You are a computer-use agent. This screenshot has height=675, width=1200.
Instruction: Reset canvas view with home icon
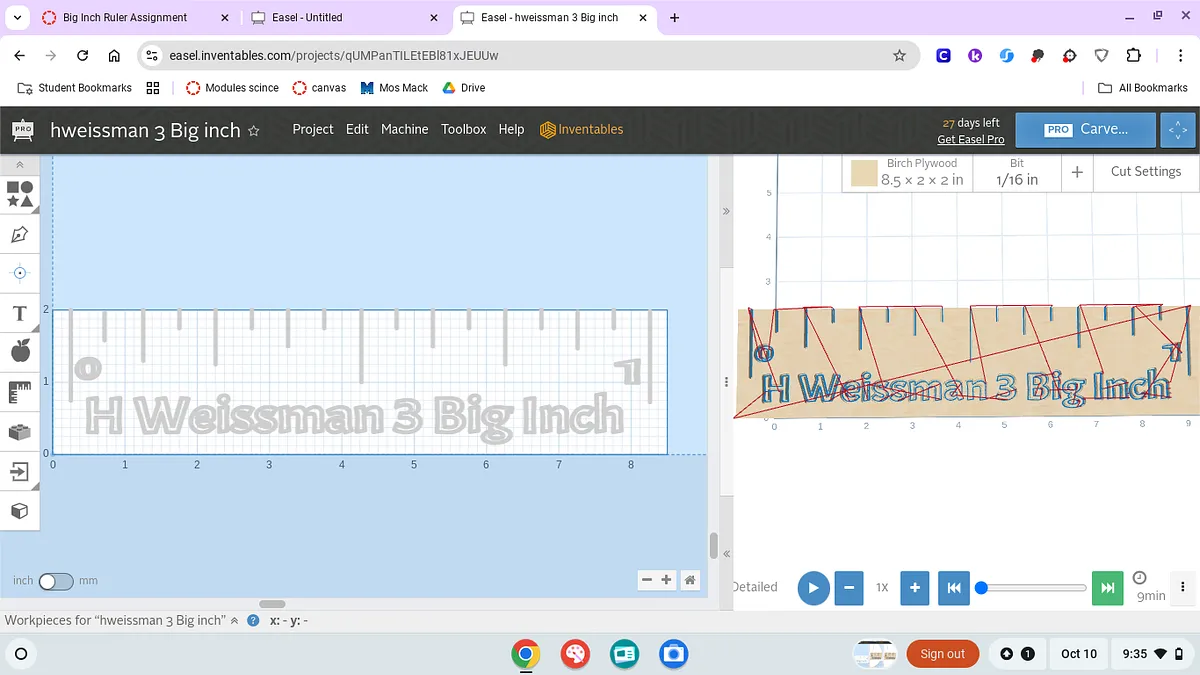pyautogui.click(x=689, y=580)
